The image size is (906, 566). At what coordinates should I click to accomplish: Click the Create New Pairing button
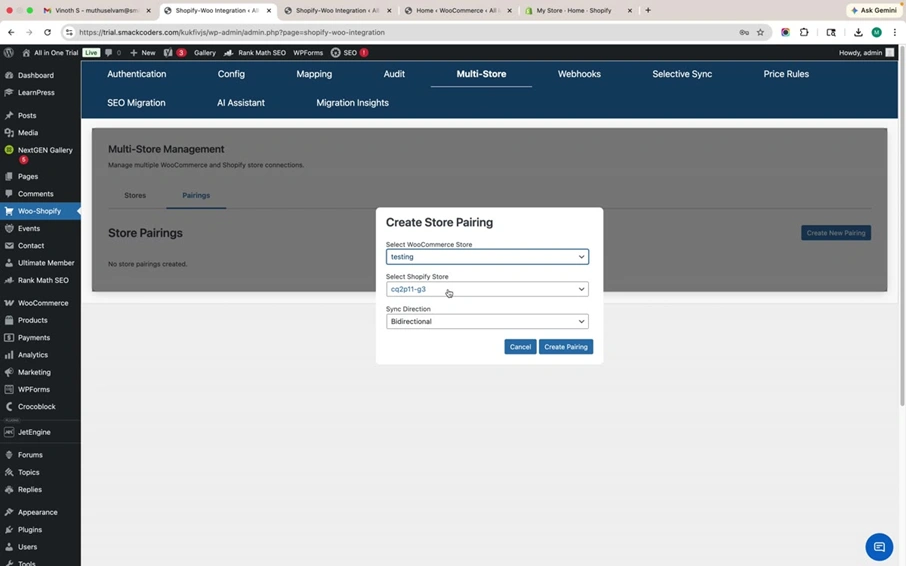(x=836, y=233)
